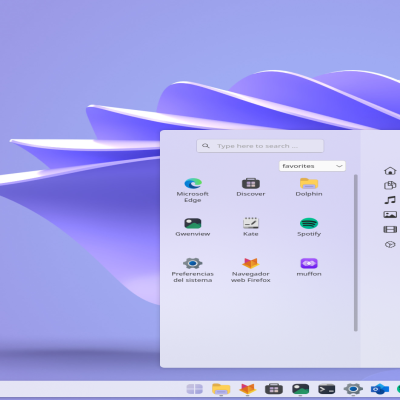Open Music folder sidebar icon
This screenshot has width=400, height=400.
tap(390, 200)
